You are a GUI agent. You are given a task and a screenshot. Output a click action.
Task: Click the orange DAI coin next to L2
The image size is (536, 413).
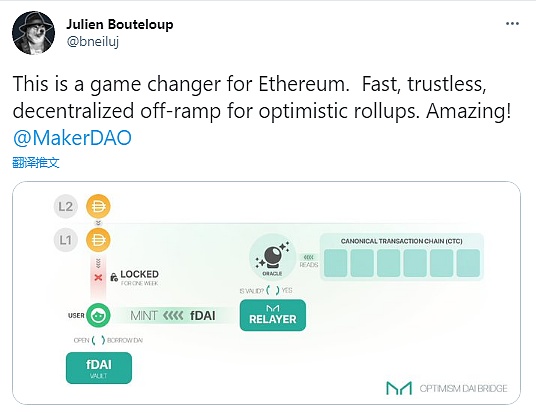(98, 206)
